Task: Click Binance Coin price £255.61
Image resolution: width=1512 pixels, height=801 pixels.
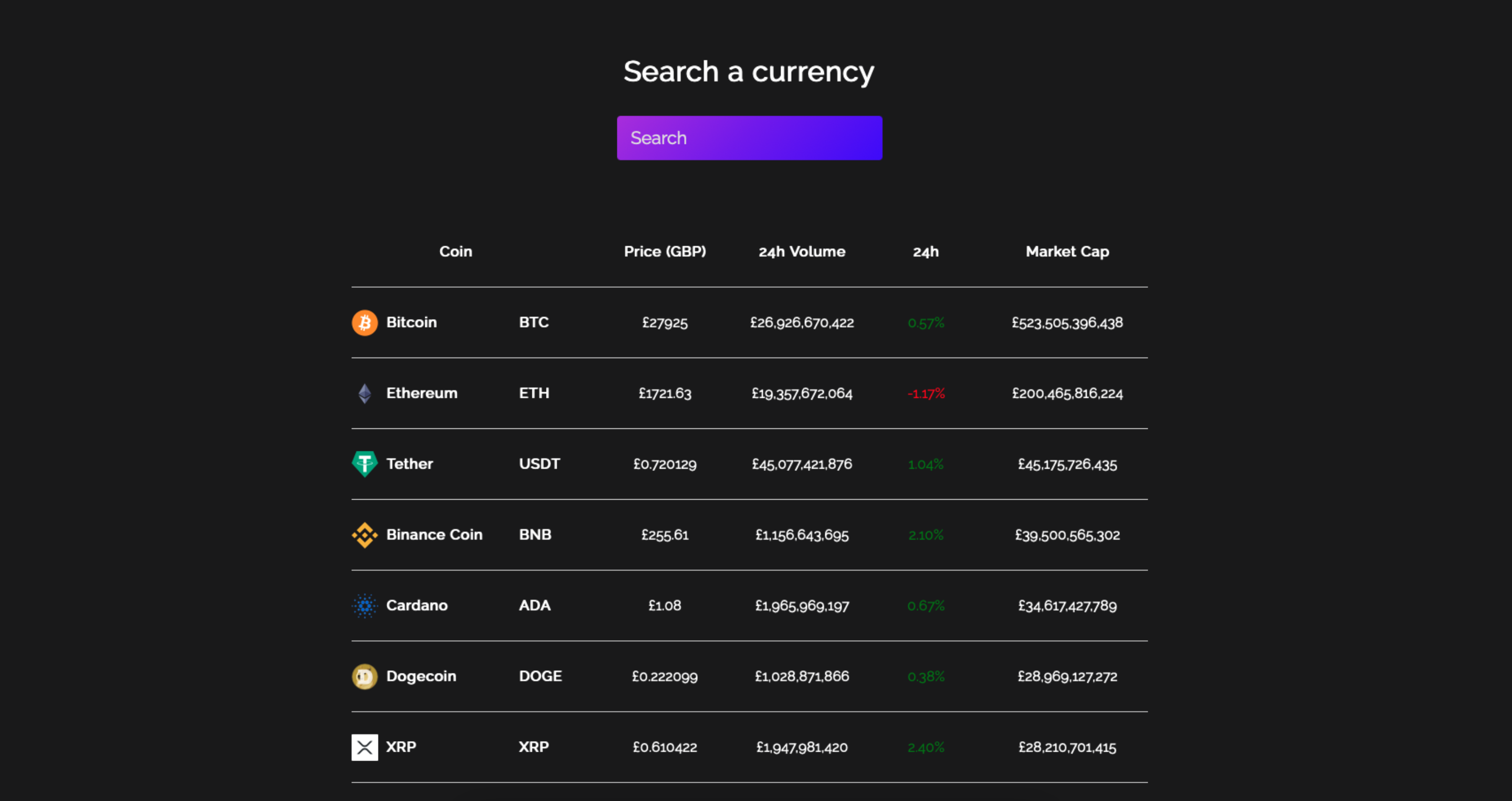Action: [x=665, y=534]
